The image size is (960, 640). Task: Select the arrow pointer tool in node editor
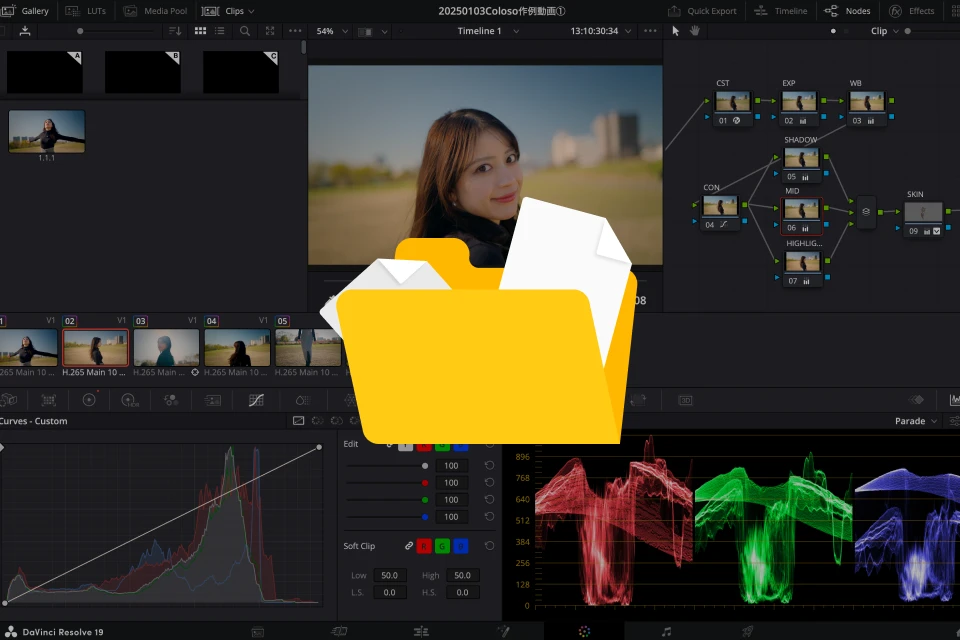(675, 31)
